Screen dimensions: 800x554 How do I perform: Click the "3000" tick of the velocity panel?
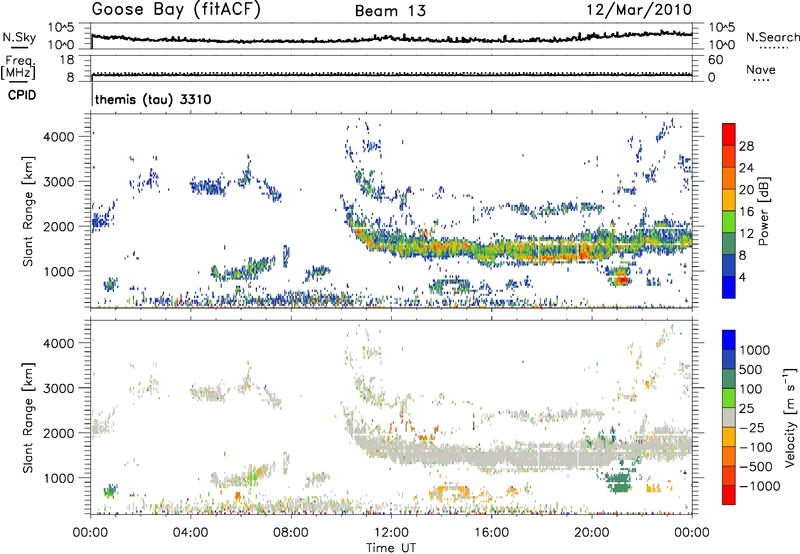click(59, 388)
